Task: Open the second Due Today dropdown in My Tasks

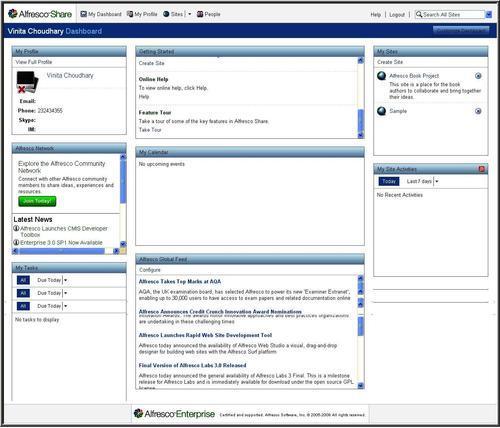Action: (52, 293)
